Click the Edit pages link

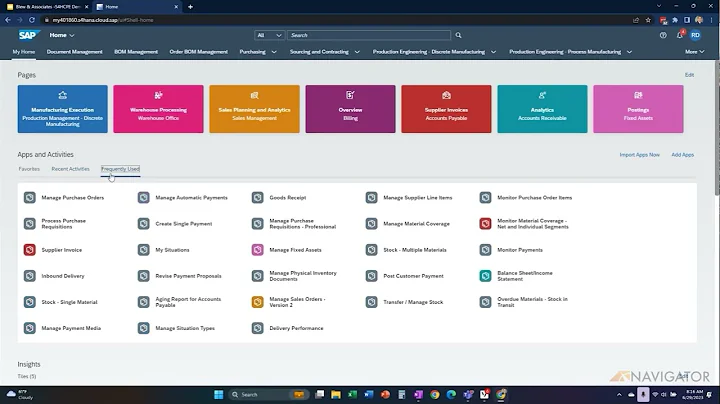click(x=689, y=75)
